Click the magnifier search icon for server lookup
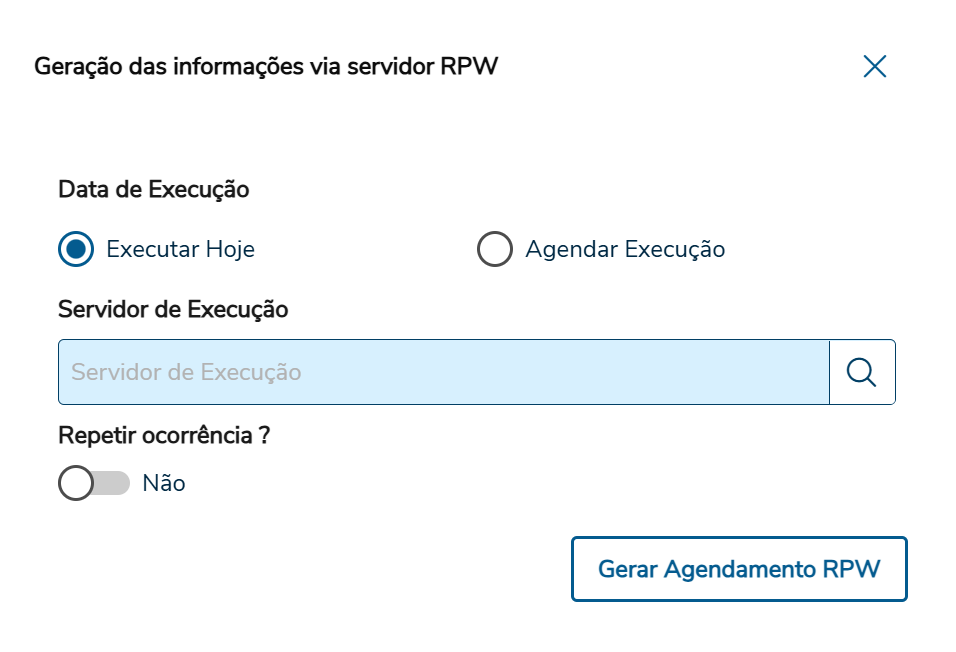Viewport: 956px width, 652px height. click(861, 372)
